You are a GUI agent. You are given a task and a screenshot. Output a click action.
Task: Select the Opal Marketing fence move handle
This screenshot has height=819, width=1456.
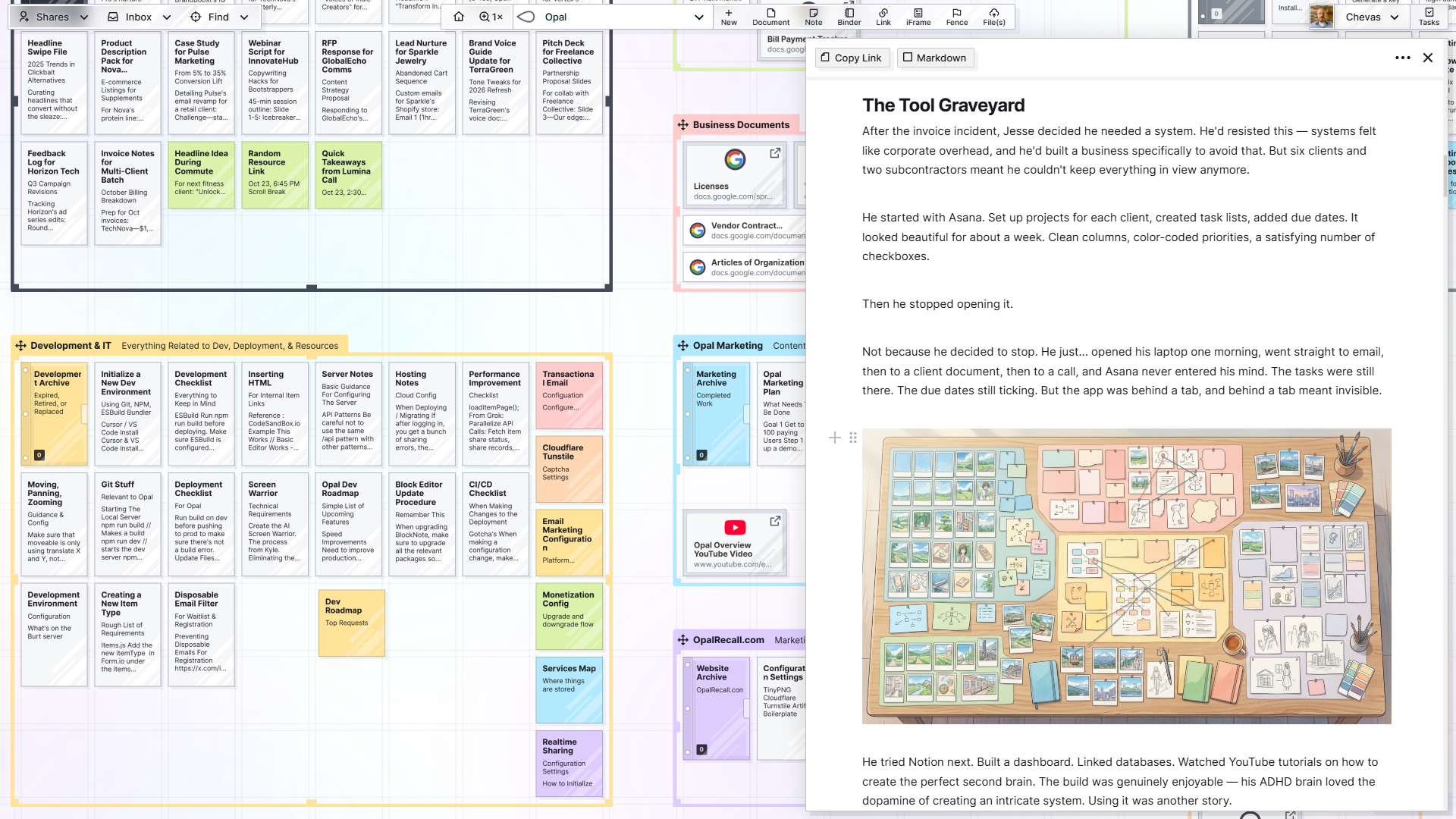tap(682, 346)
